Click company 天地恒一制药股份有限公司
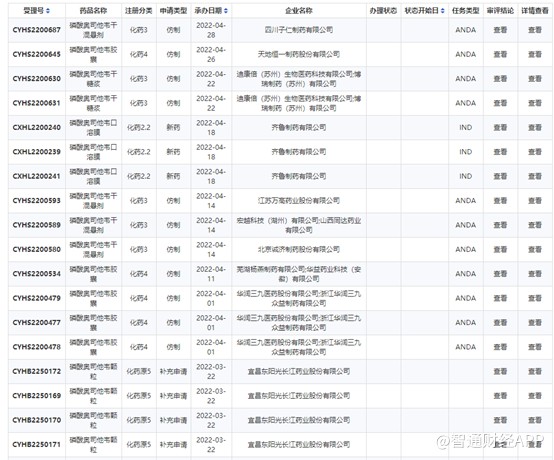The image size is (554, 460). (x=299, y=54)
